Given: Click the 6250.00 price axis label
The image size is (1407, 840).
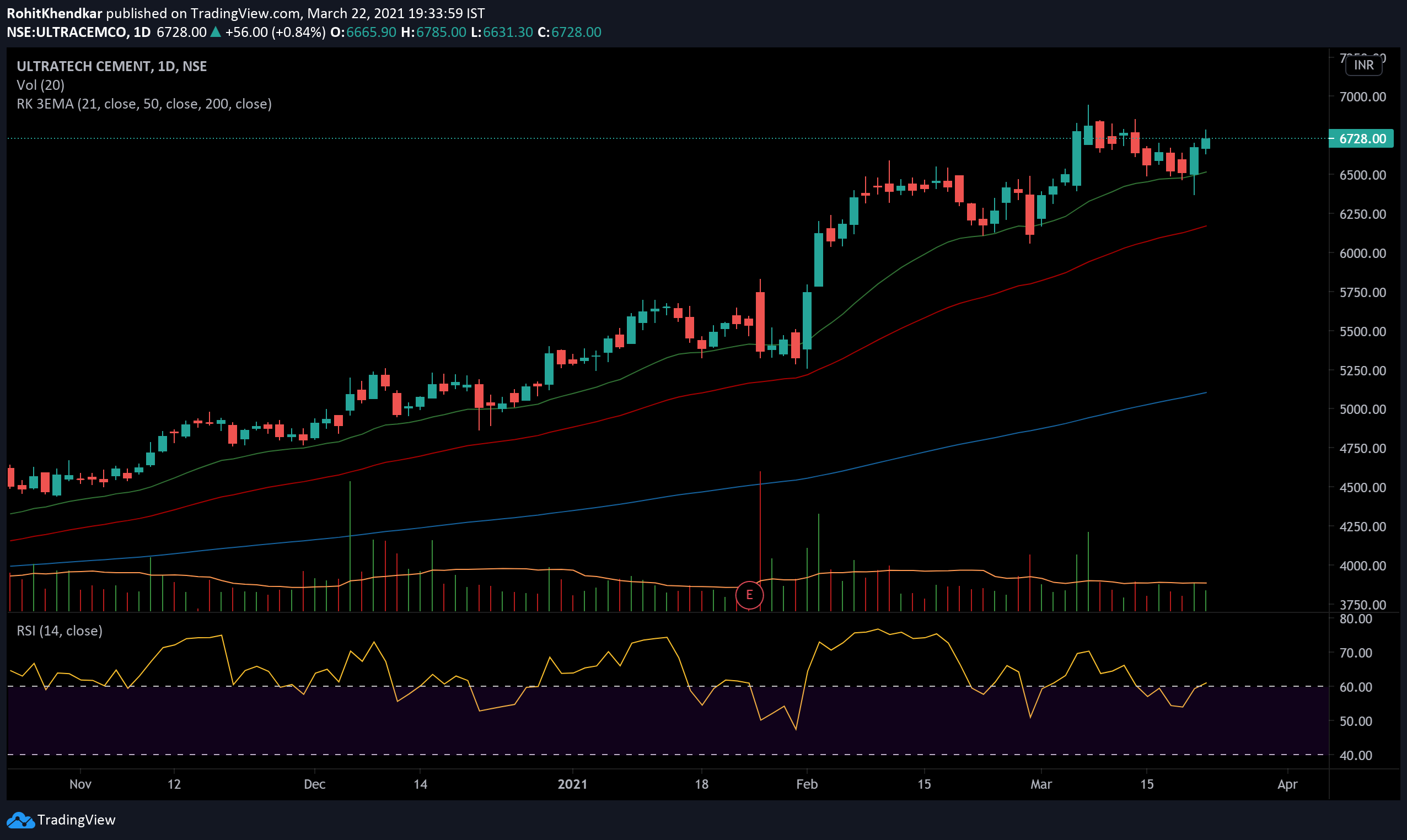Looking at the screenshot, I should point(1362,214).
